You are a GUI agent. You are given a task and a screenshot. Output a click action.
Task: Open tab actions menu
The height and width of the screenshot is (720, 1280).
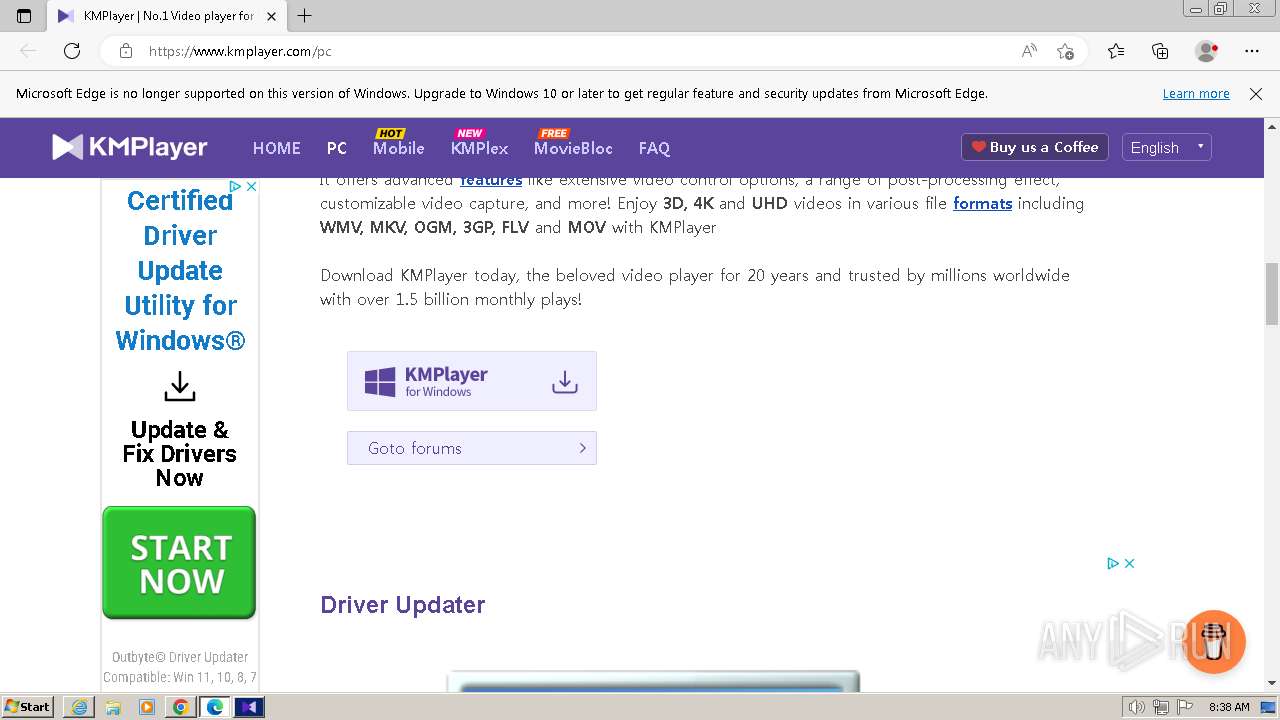24,16
